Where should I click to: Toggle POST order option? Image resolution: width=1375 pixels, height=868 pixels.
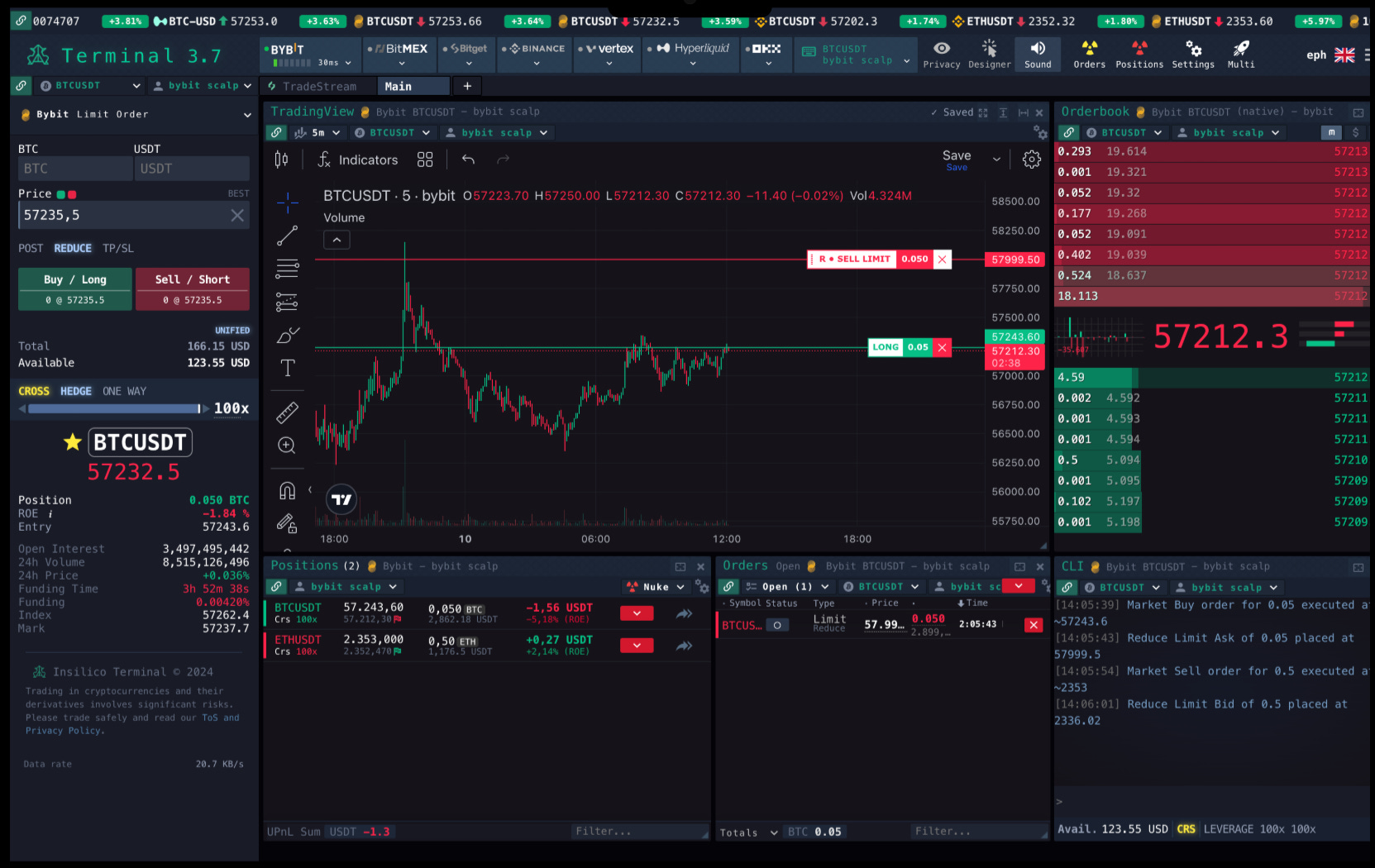(x=31, y=248)
